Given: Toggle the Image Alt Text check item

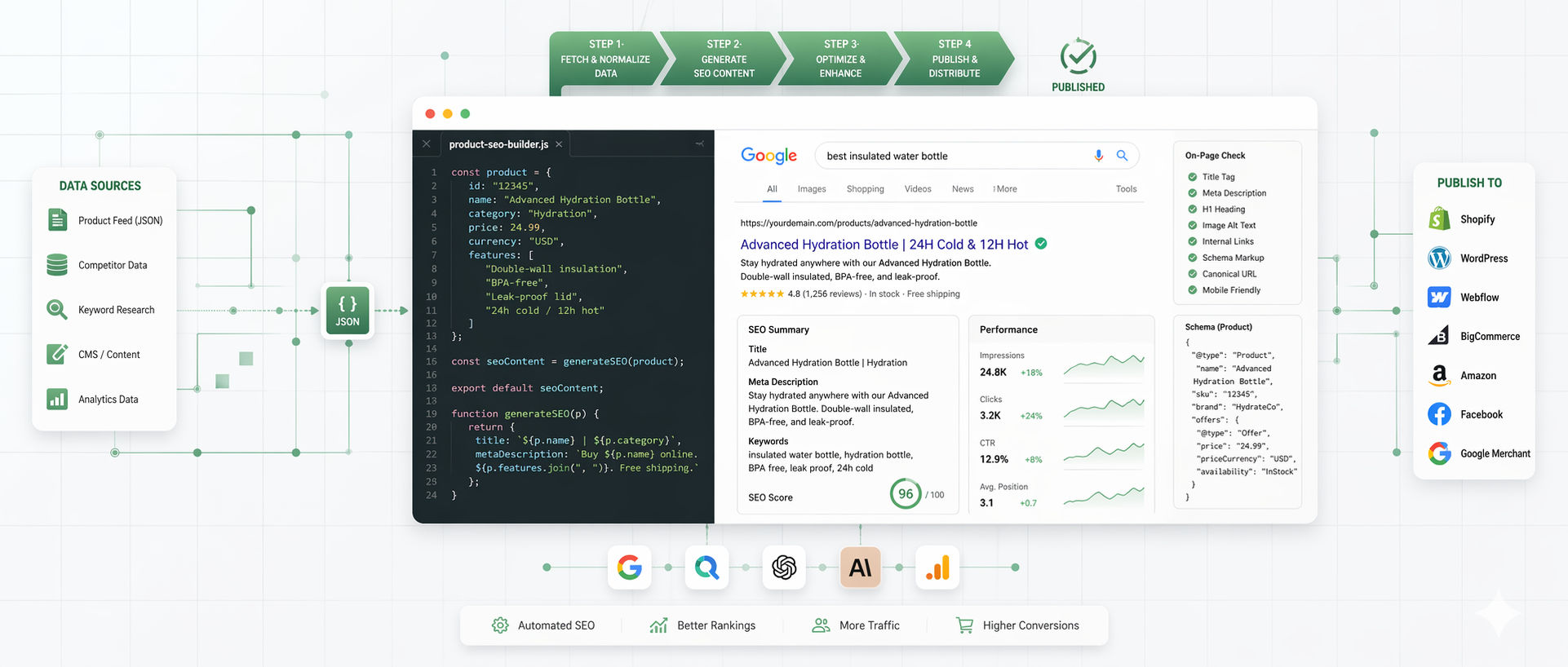Looking at the screenshot, I should click(x=1221, y=226).
